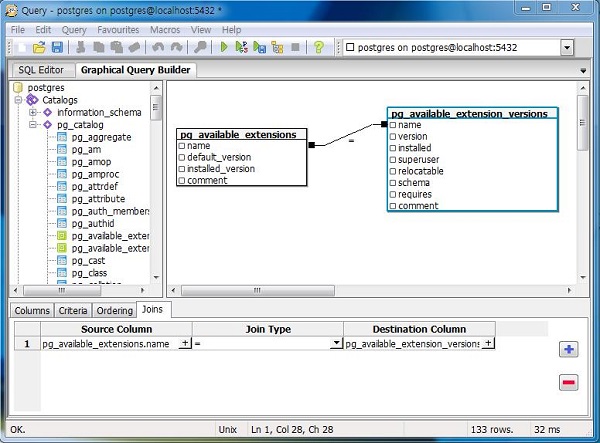This screenshot has width=600, height=443.
Task: Click the Destination Column header
Action: point(419,329)
